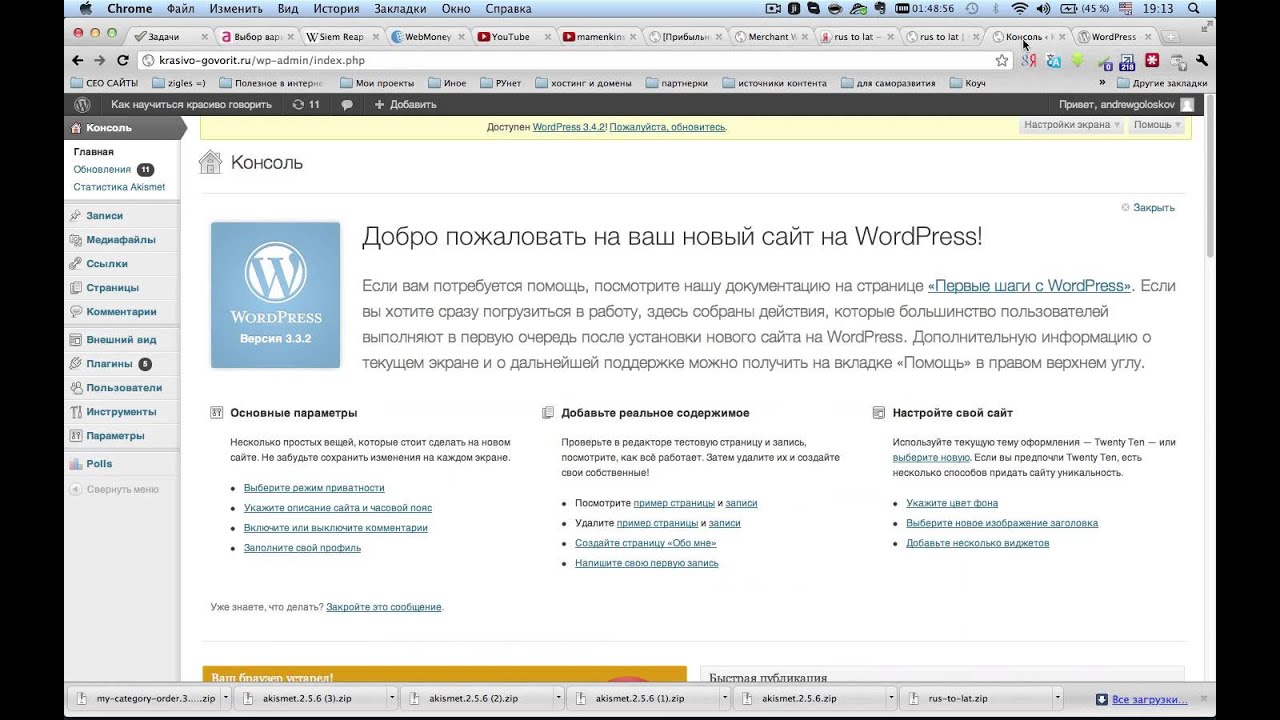Click the Wi-Fi icon in menu bar
The height and width of the screenshot is (720, 1280).
(1020, 9)
